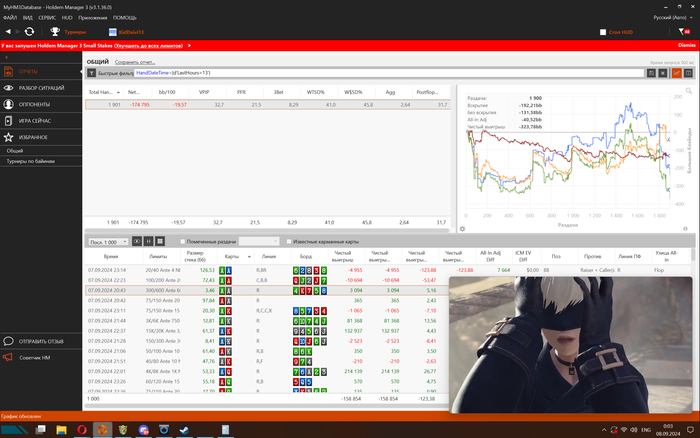Open the Русский (Авто) language dropdown
This screenshot has width=700, height=438.
[x=673, y=18]
